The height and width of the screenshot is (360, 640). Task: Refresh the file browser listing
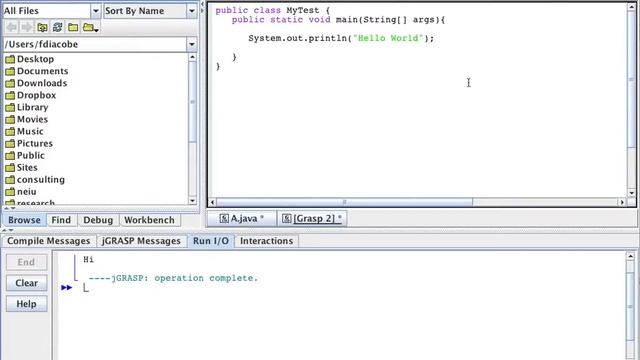point(58,27)
